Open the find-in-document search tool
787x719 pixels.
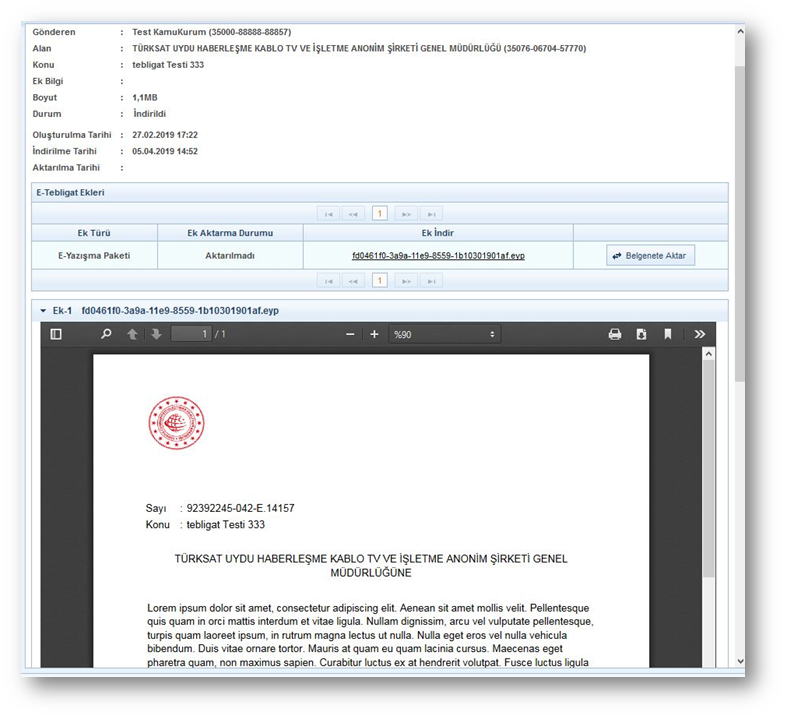[x=106, y=334]
